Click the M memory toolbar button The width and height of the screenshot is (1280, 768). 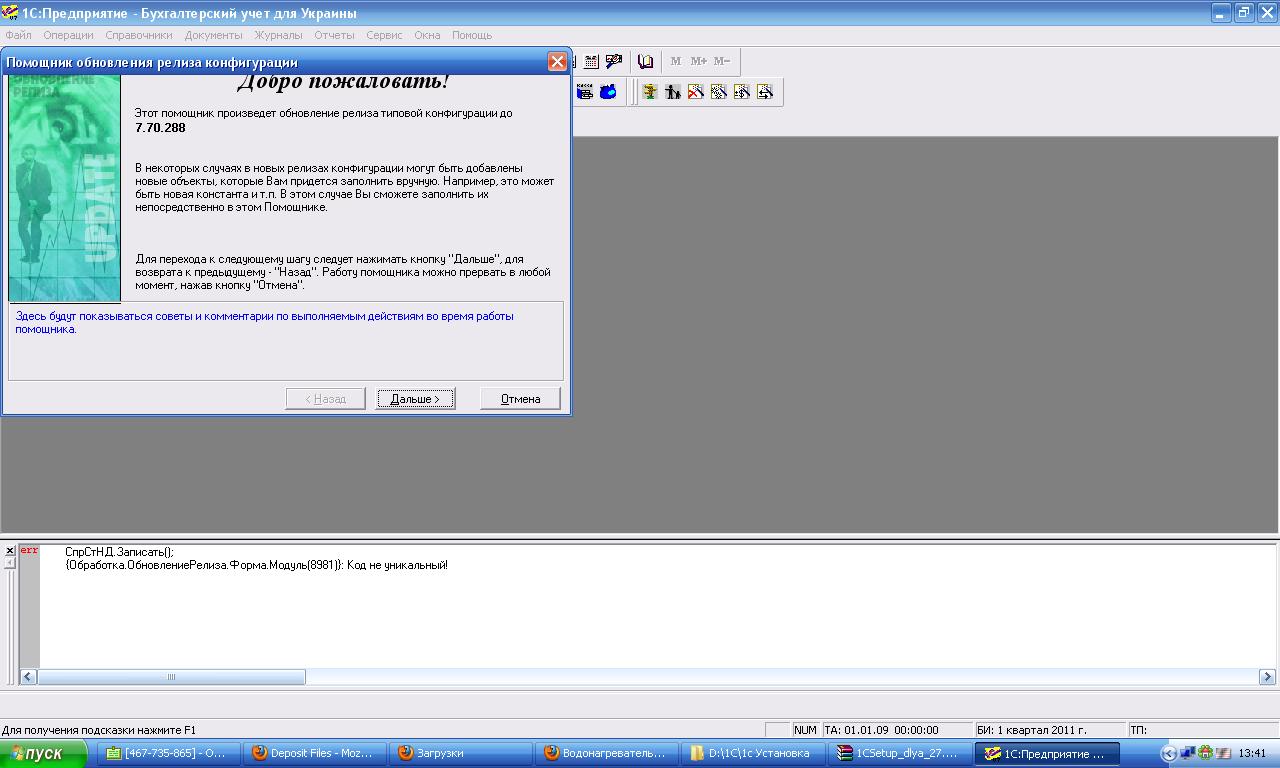pos(675,61)
